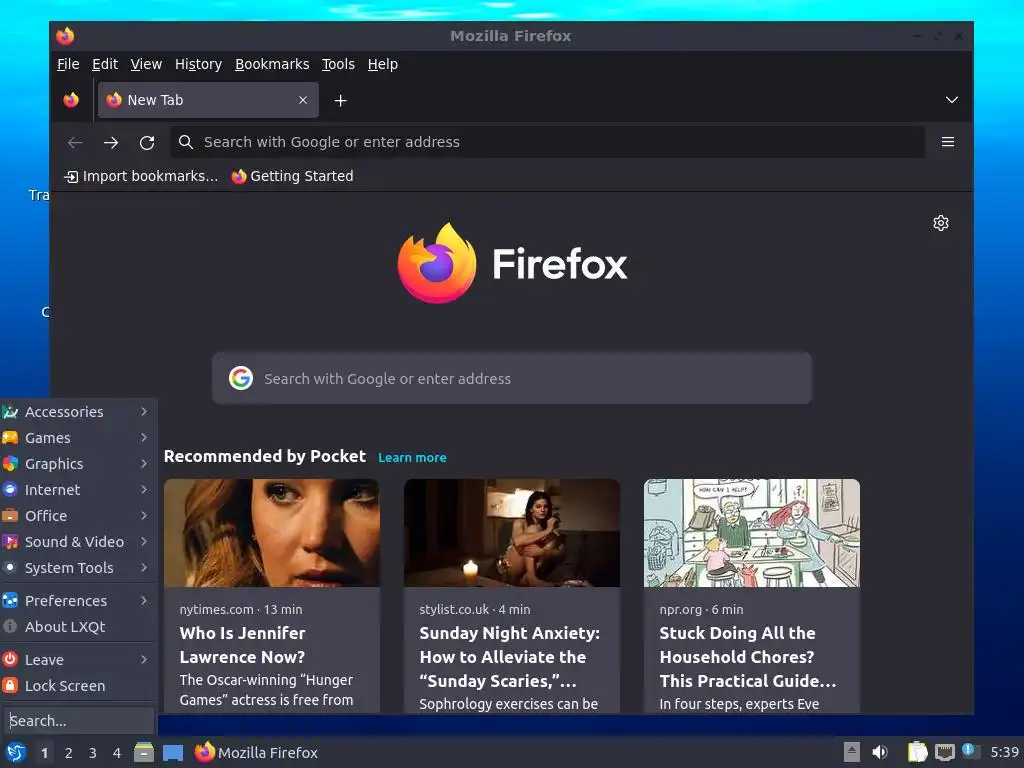Click the Google logo in page search box
The height and width of the screenshot is (768, 1024).
click(x=241, y=378)
